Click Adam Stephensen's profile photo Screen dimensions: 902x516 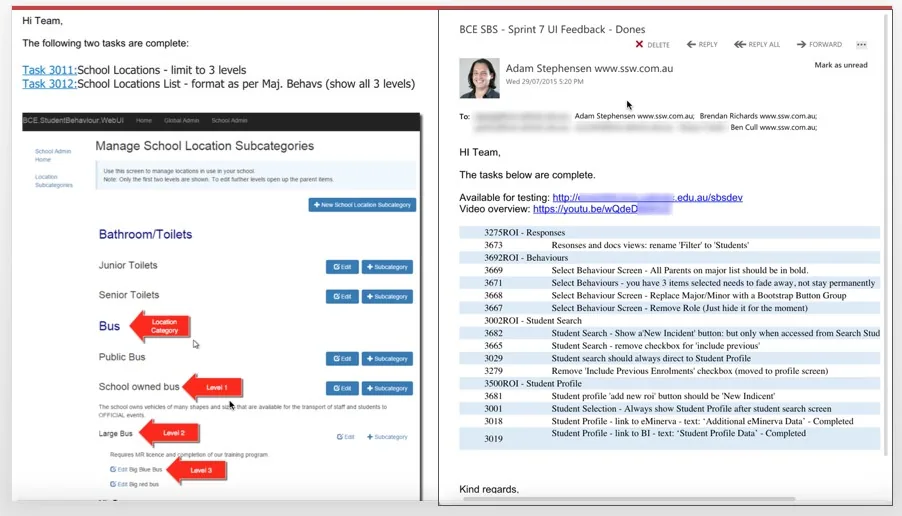point(479,78)
